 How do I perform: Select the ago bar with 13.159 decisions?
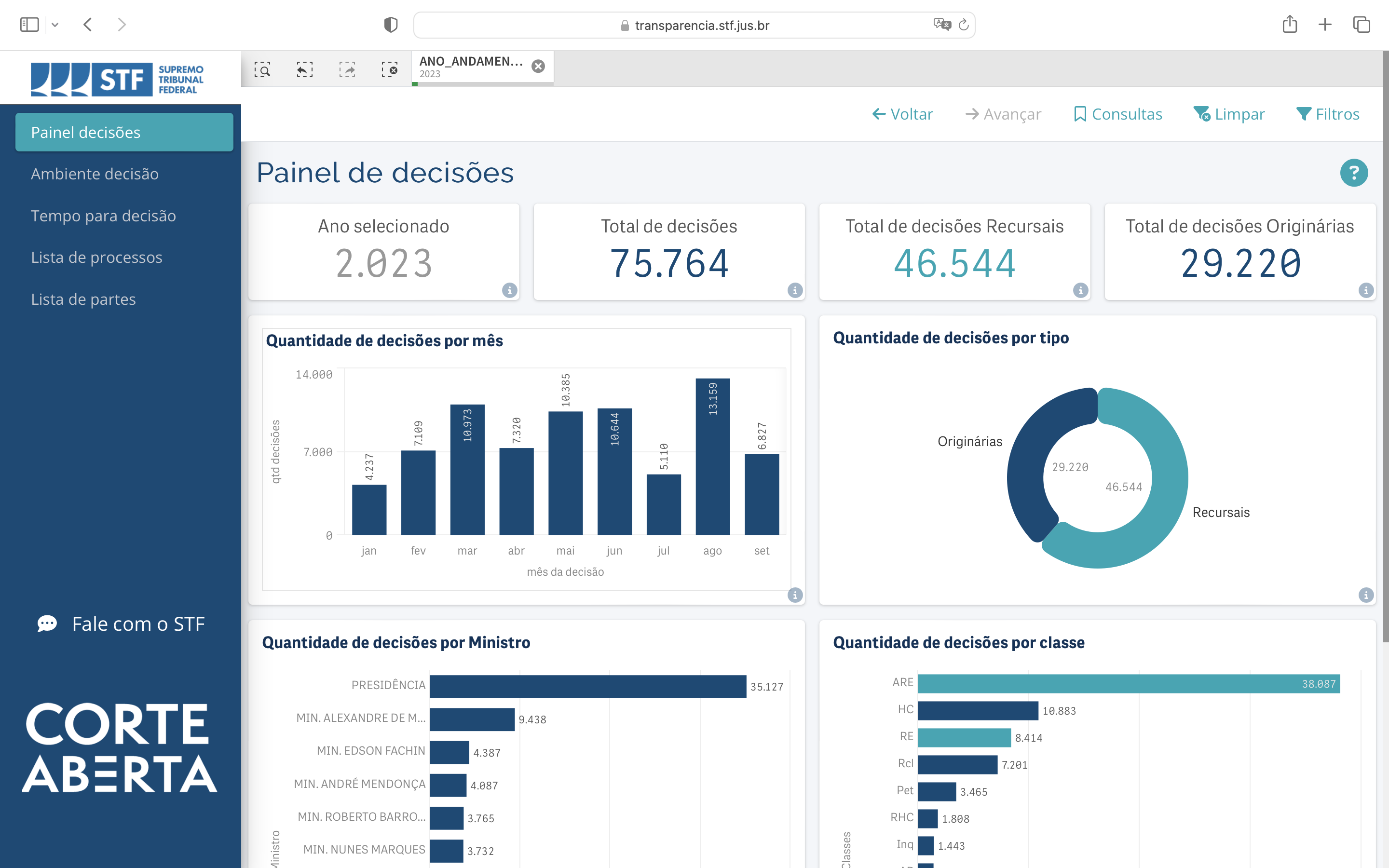point(712,457)
